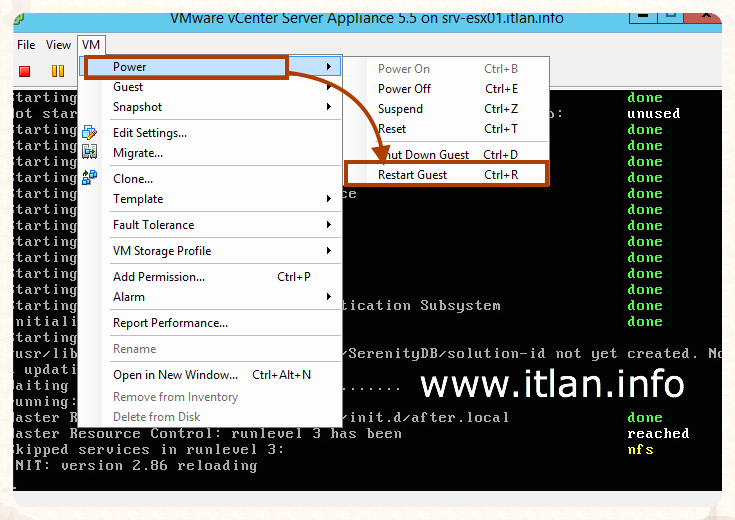Choose Power Off in the Power submenu
The height and width of the screenshot is (520, 735).
(404, 89)
